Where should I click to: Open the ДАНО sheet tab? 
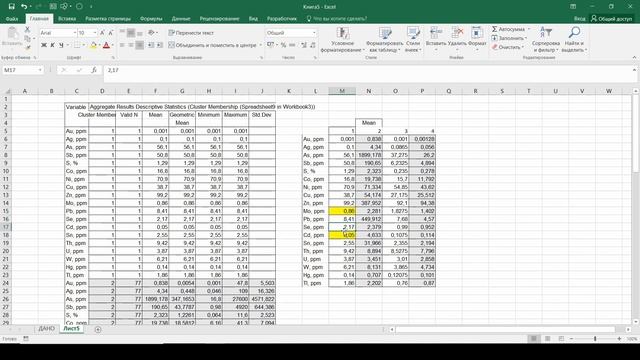pyautogui.click(x=46, y=329)
